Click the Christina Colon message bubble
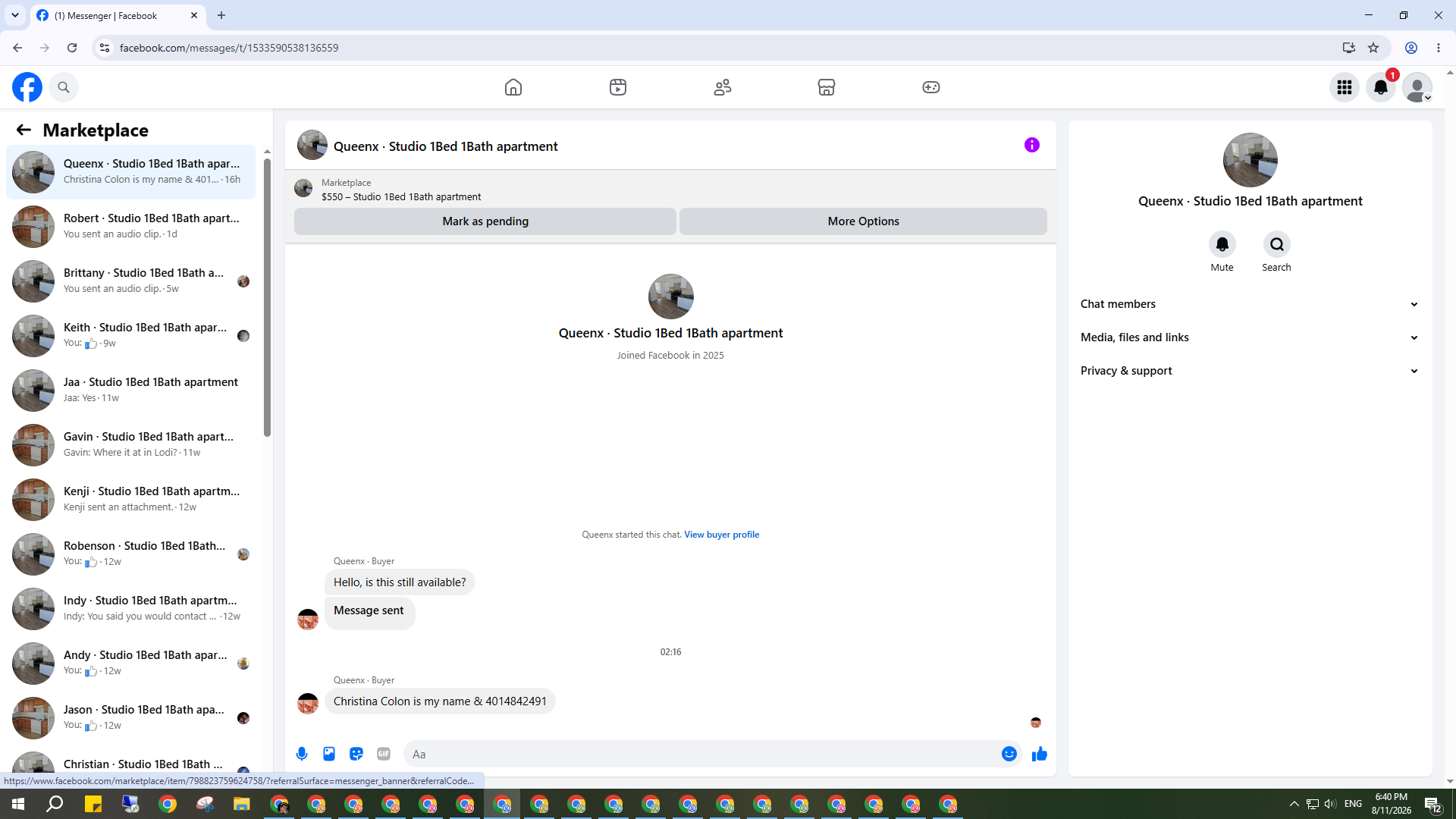The height and width of the screenshot is (819, 1456). point(440,701)
